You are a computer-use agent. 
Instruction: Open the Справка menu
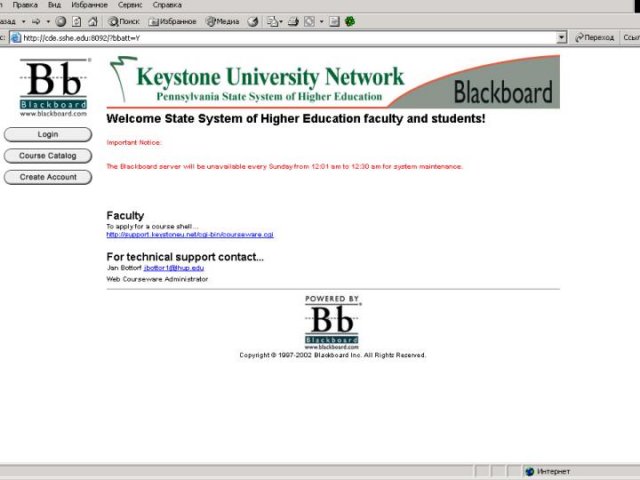(x=167, y=5)
